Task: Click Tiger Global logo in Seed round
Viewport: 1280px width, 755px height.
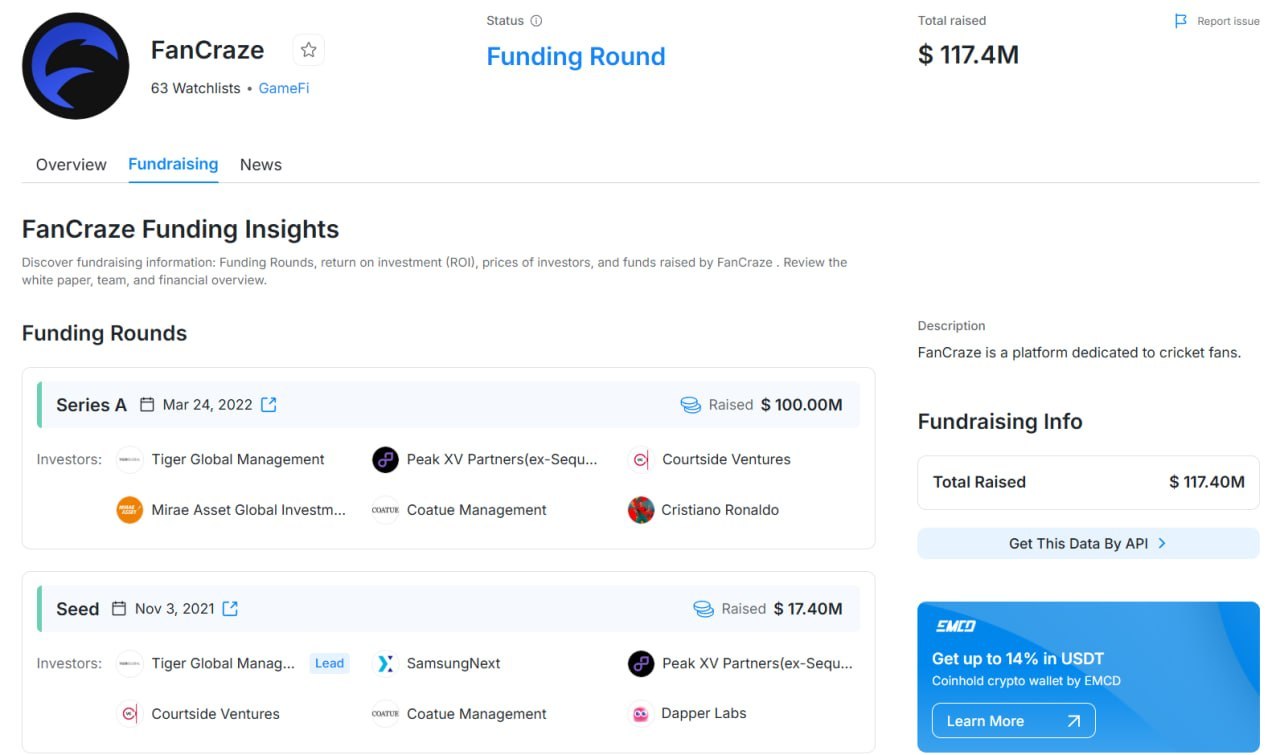Action: coord(130,664)
